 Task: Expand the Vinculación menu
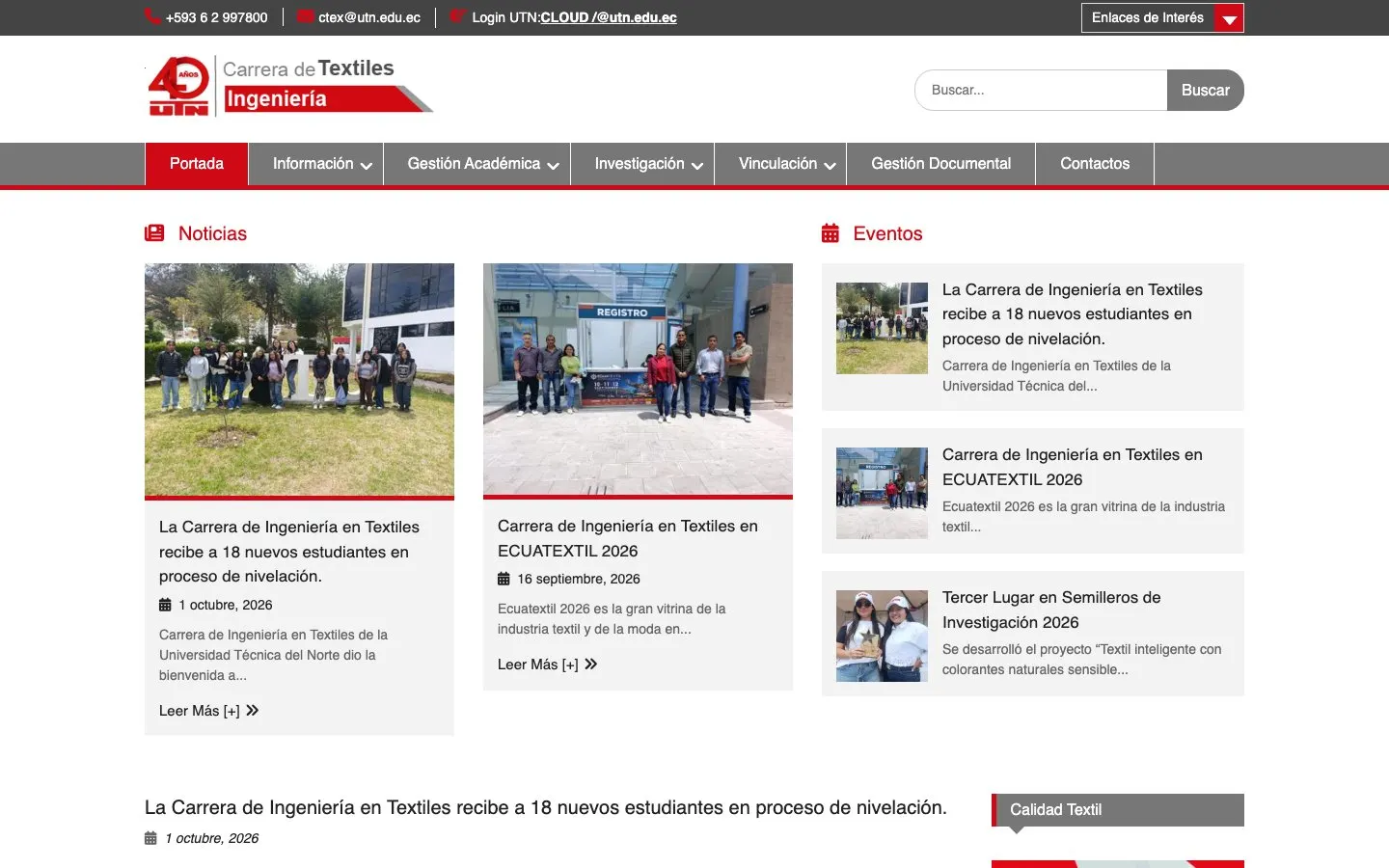pyautogui.click(x=780, y=164)
